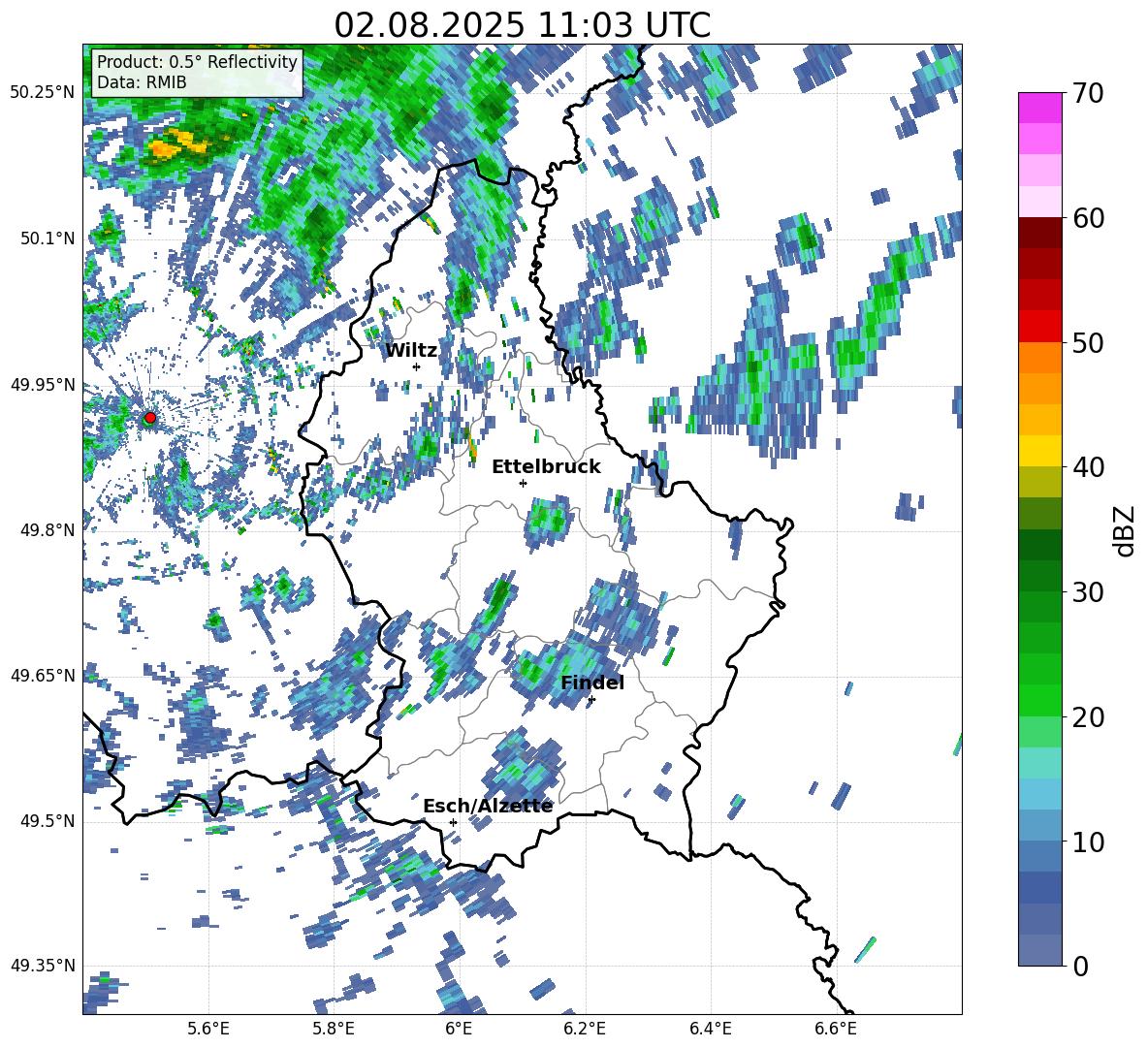Image resolution: width=1148 pixels, height=1048 pixels.
Task: Click the 20 value on the colorbar
Action: (x=1088, y=716)
